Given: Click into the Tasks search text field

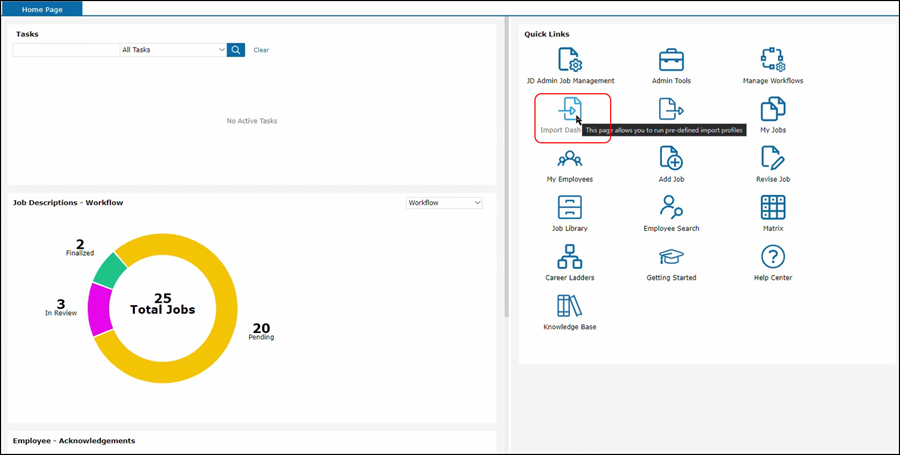Looking at the screenshot, I should [65, 49].
